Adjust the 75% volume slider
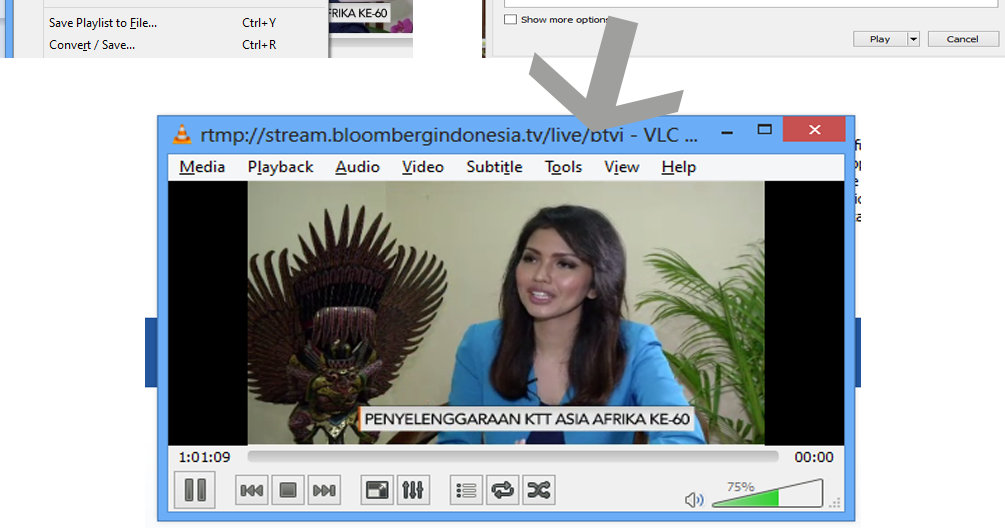1005x528 pixels. coord(767,493)
